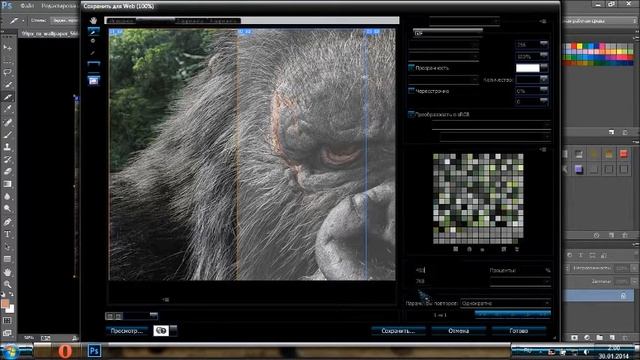The image size is (640, 360).
Task: Open Opera from the taskbar
Action: [65, 351]
